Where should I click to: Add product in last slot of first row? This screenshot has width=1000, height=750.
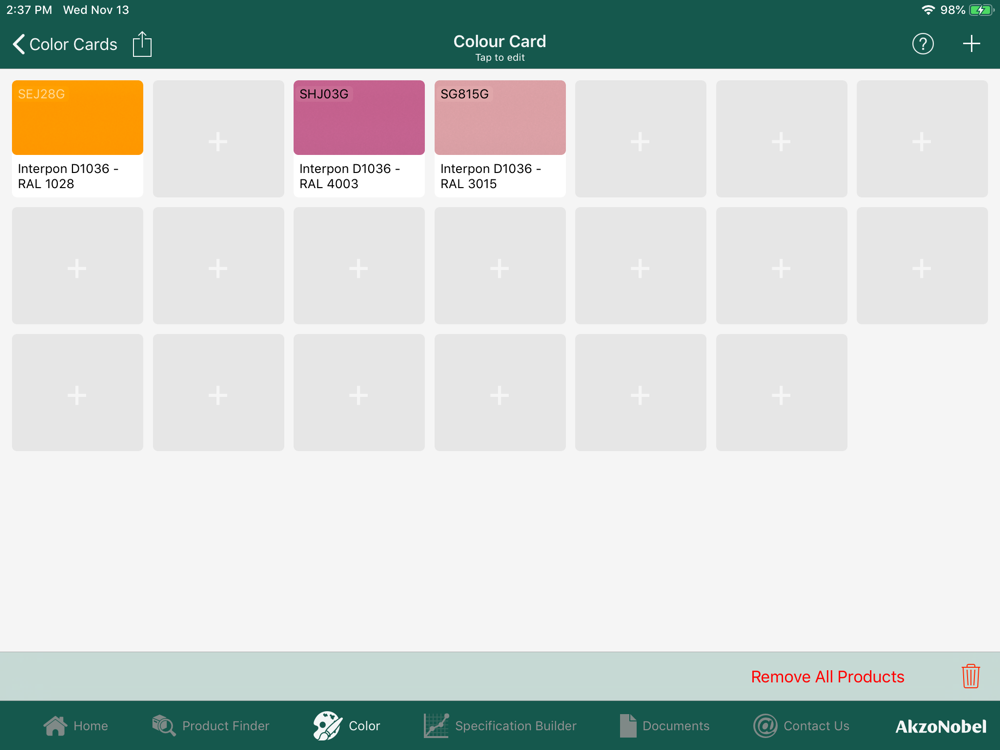tap(922, 138)
